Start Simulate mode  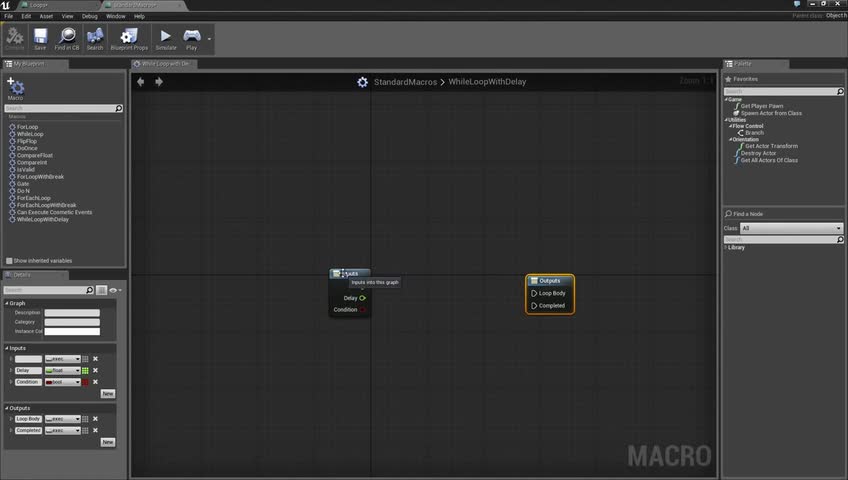tap(165, 36)
